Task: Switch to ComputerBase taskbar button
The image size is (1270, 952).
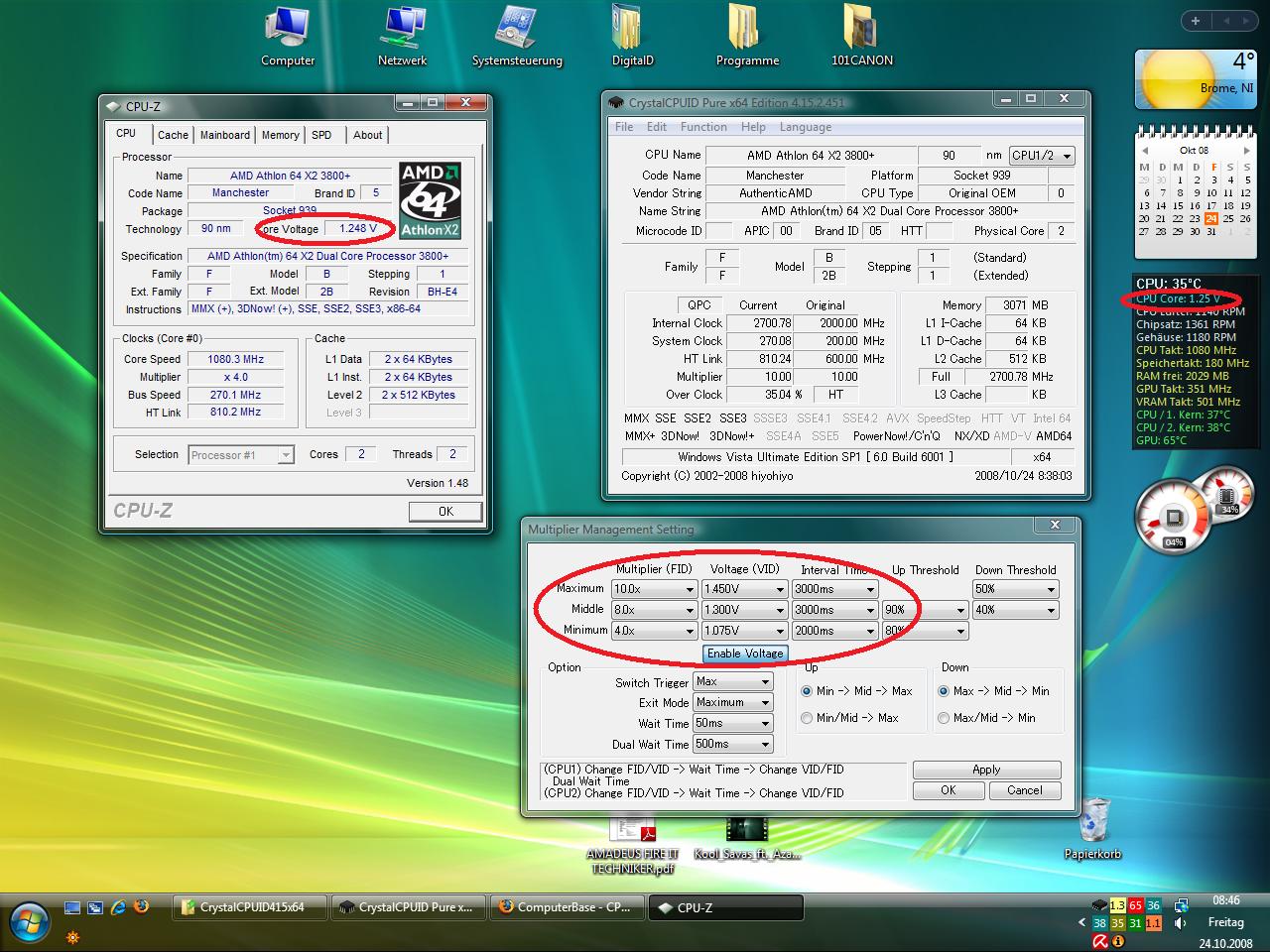Action: [566, 906]
